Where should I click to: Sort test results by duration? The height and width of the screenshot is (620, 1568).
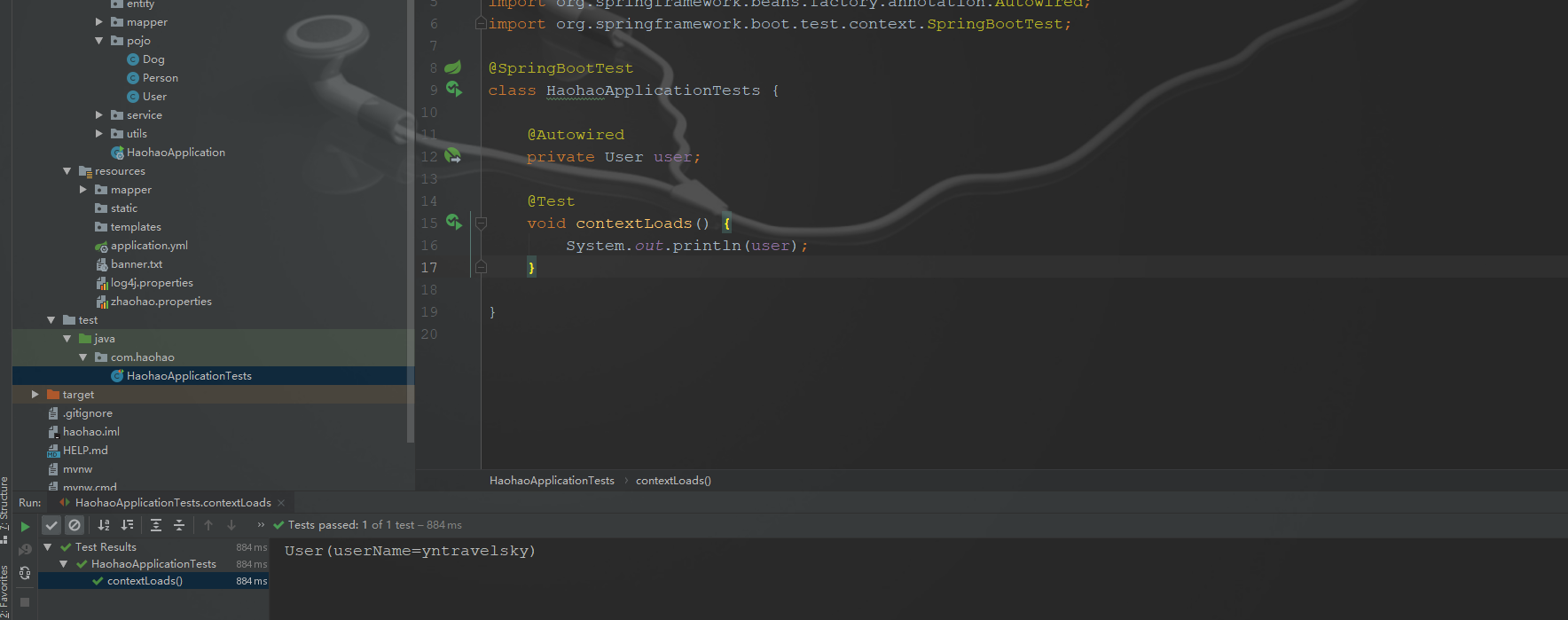pyautogui.click(x=128, y=525)
